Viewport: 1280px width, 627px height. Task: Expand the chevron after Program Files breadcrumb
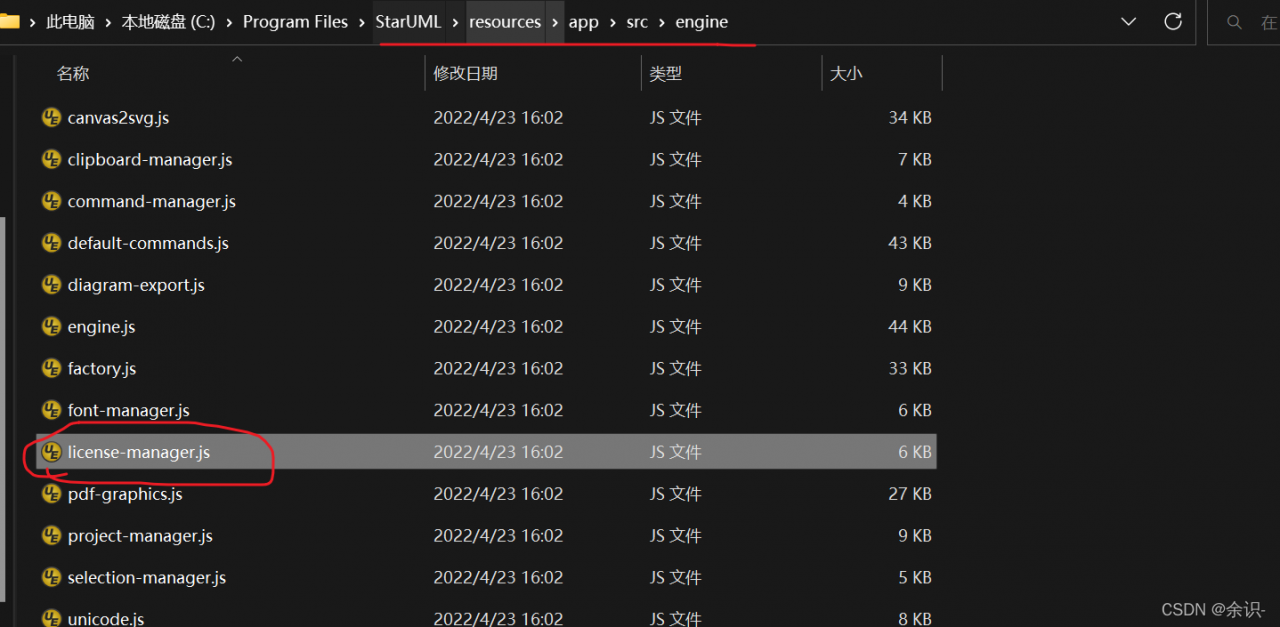(362, 22)
